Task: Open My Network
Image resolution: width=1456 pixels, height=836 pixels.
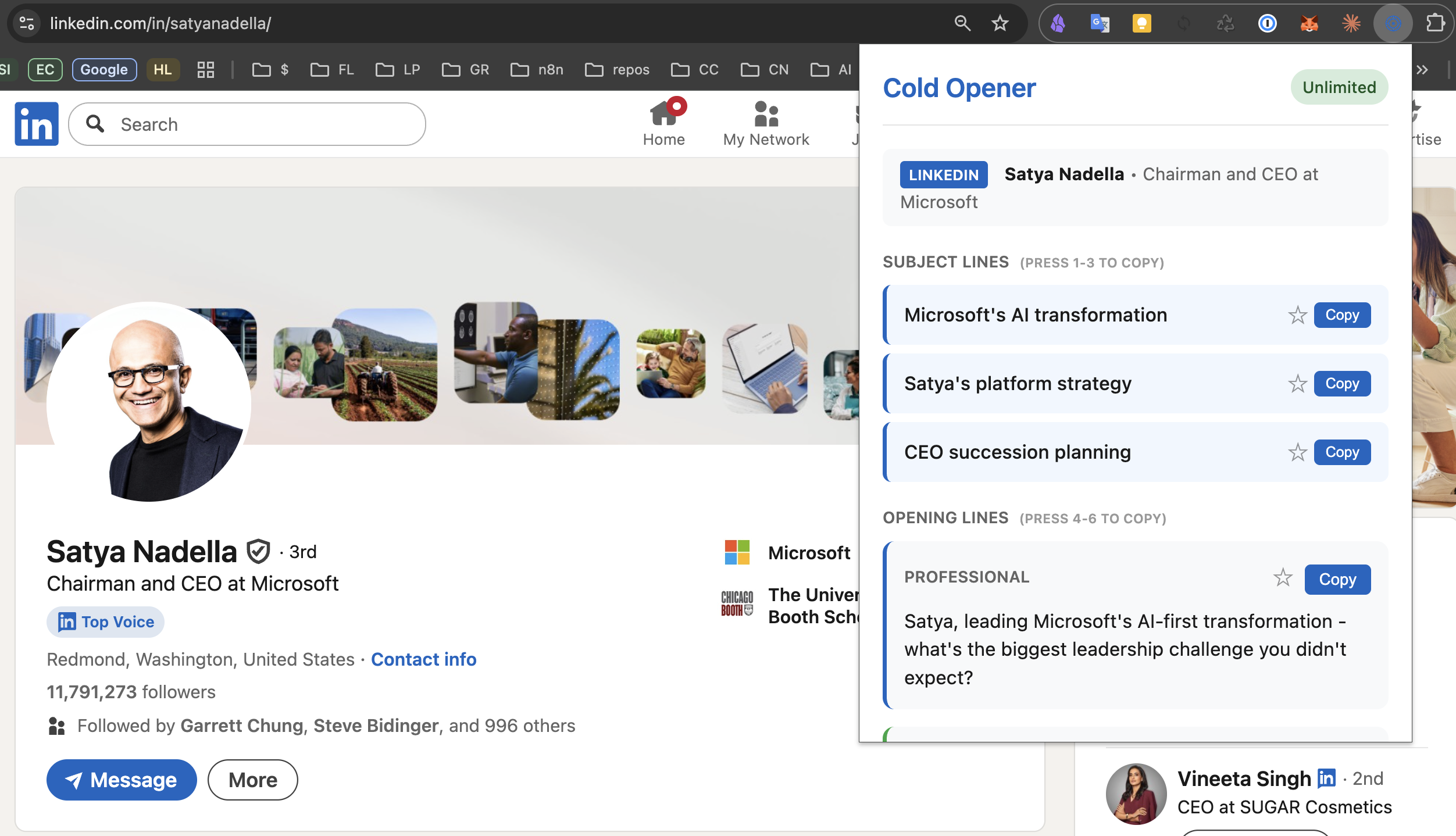Action: pyautogui.click(x=766, y=122)
